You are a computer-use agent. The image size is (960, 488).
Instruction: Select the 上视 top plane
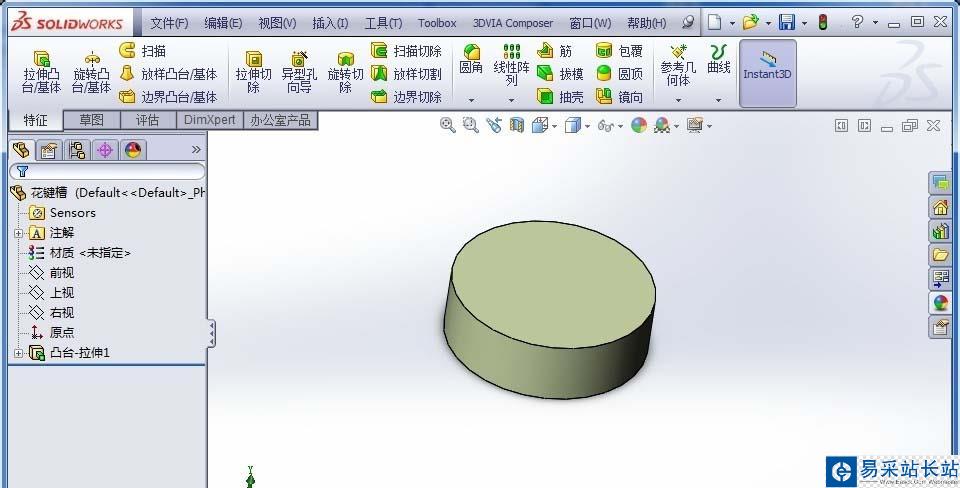click(x=52, y=293)
